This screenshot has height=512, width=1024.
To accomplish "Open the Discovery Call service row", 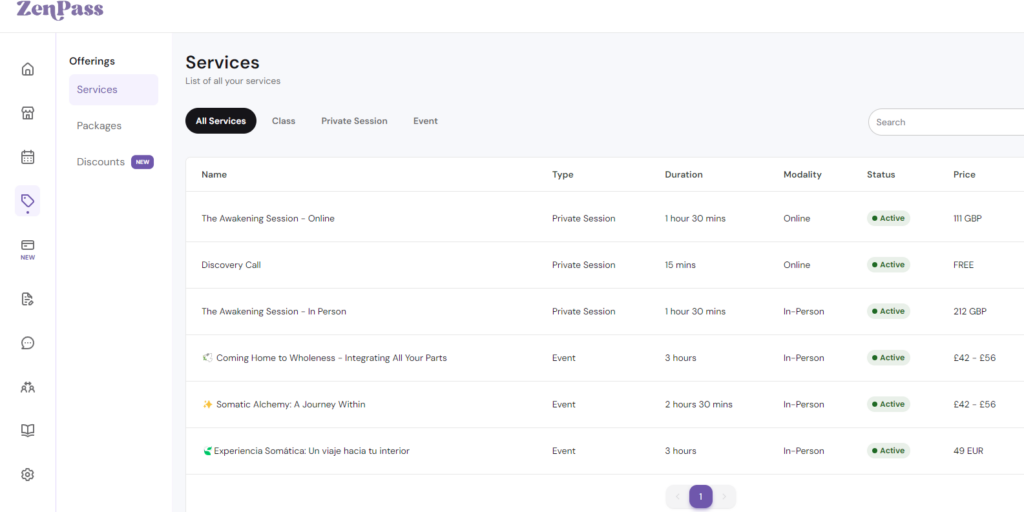I will 605,265.
